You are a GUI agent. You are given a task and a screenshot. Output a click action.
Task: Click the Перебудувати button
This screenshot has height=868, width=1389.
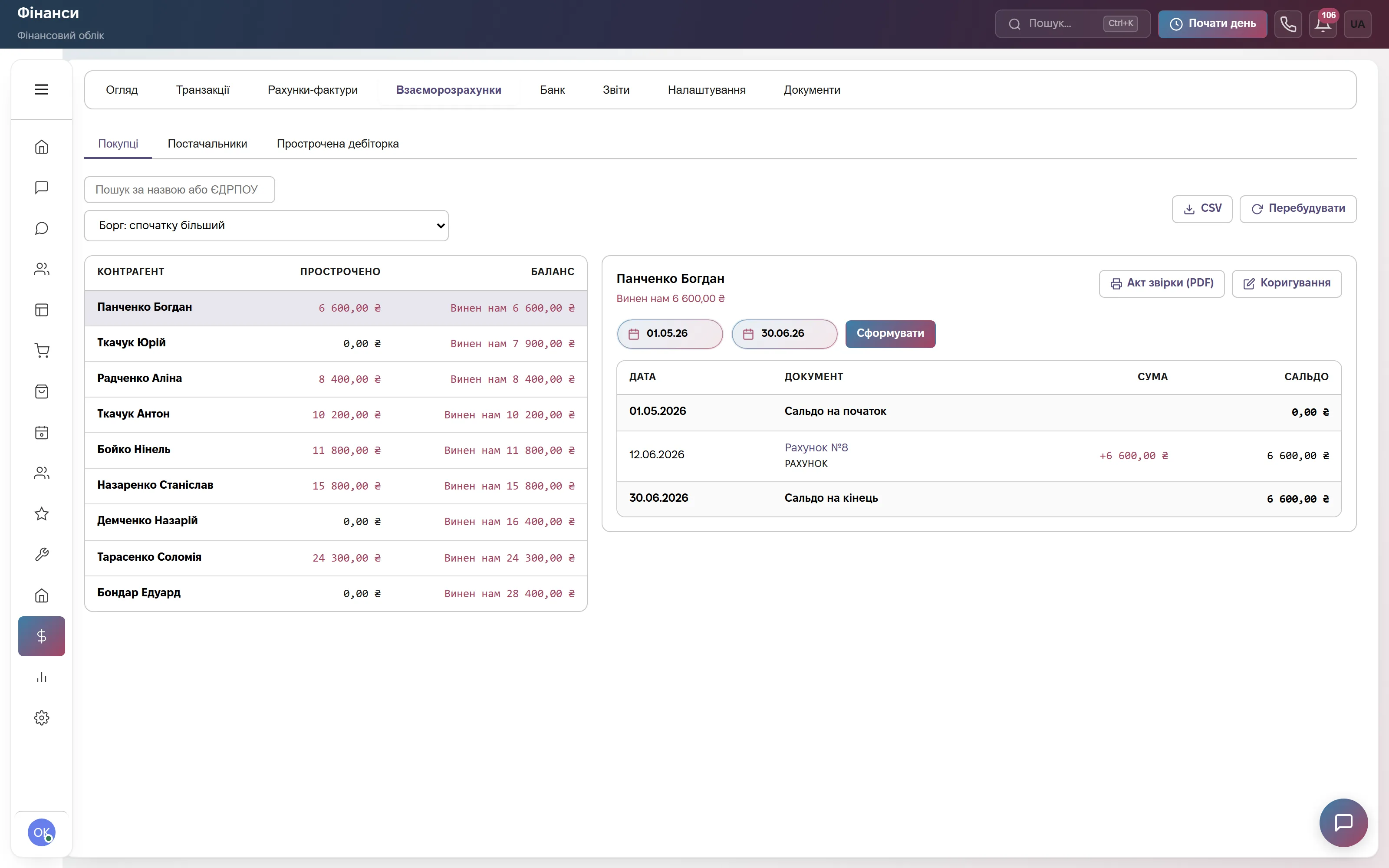1298,209
